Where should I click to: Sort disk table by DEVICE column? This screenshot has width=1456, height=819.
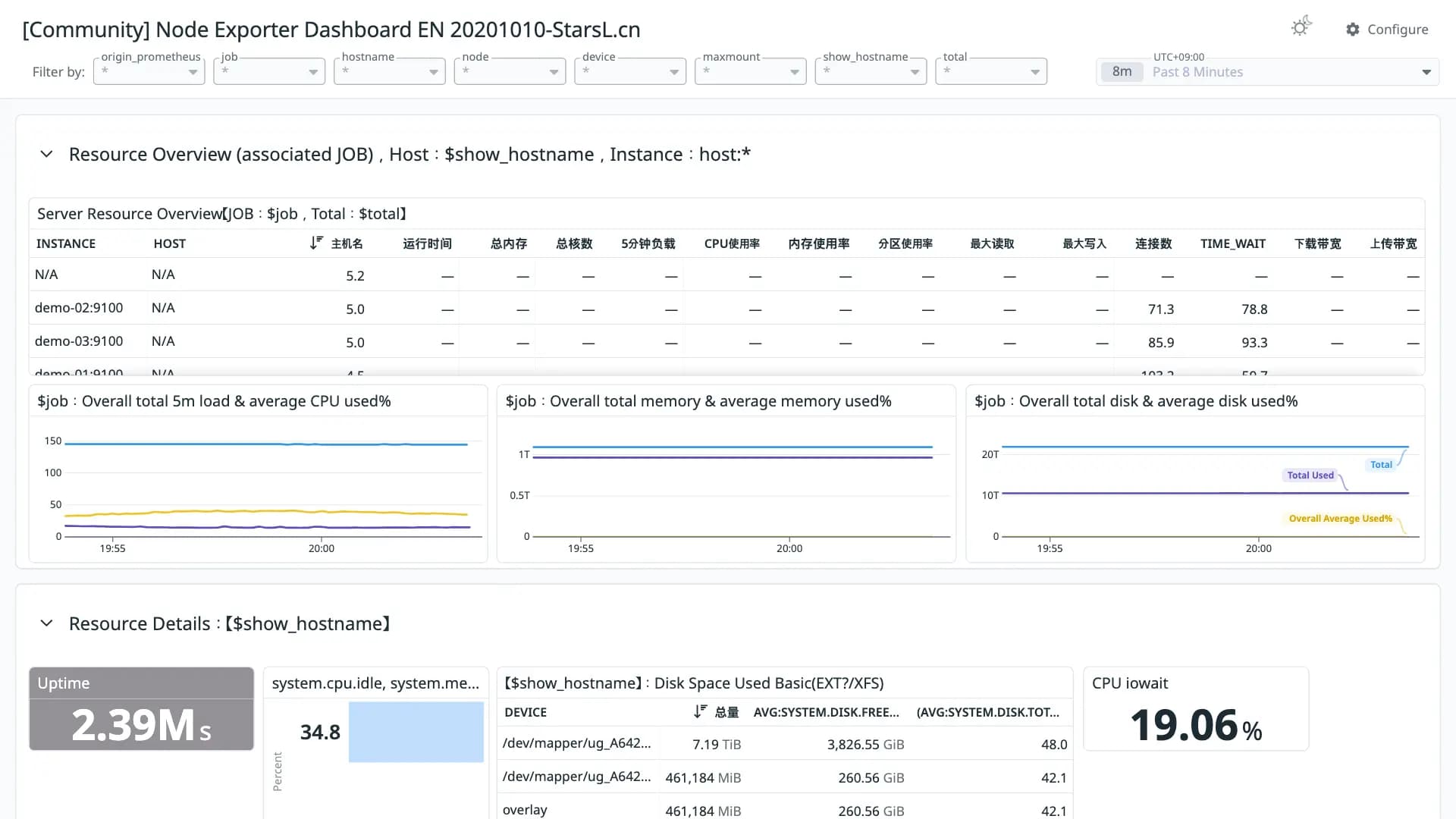click(526, 712)
